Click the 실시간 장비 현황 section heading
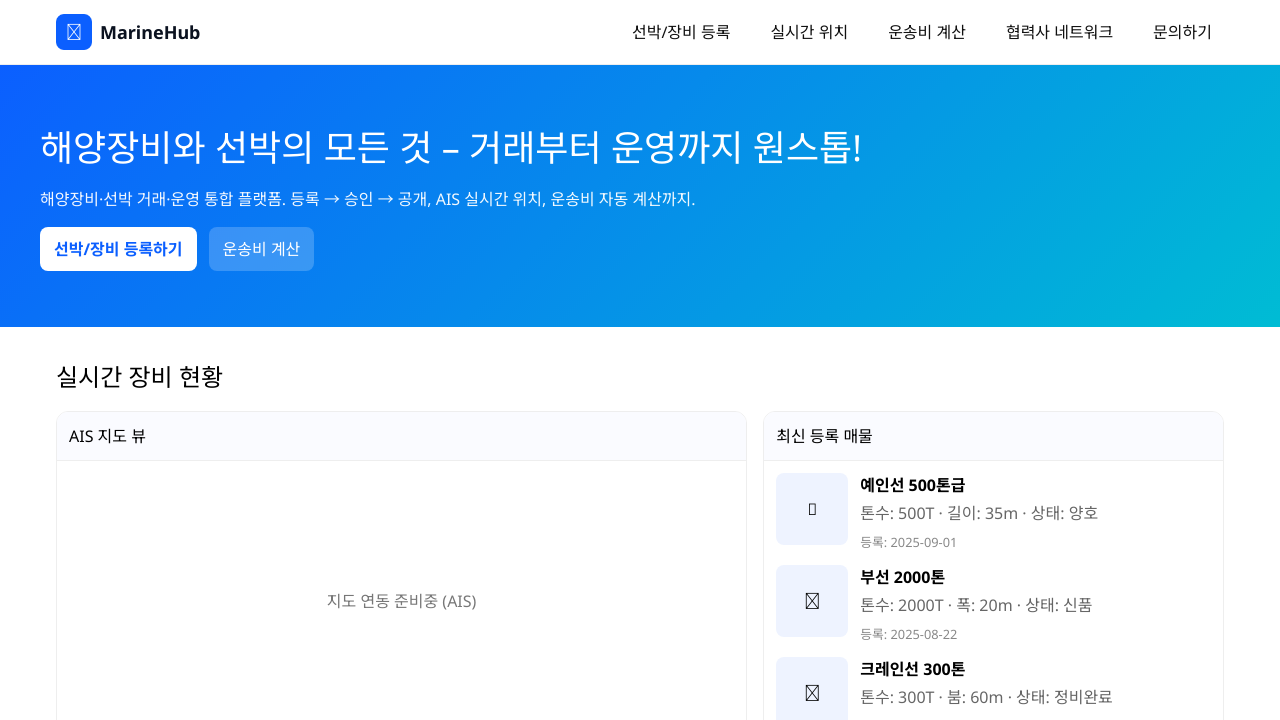1280x720 pixels. [x=139, y=377]
